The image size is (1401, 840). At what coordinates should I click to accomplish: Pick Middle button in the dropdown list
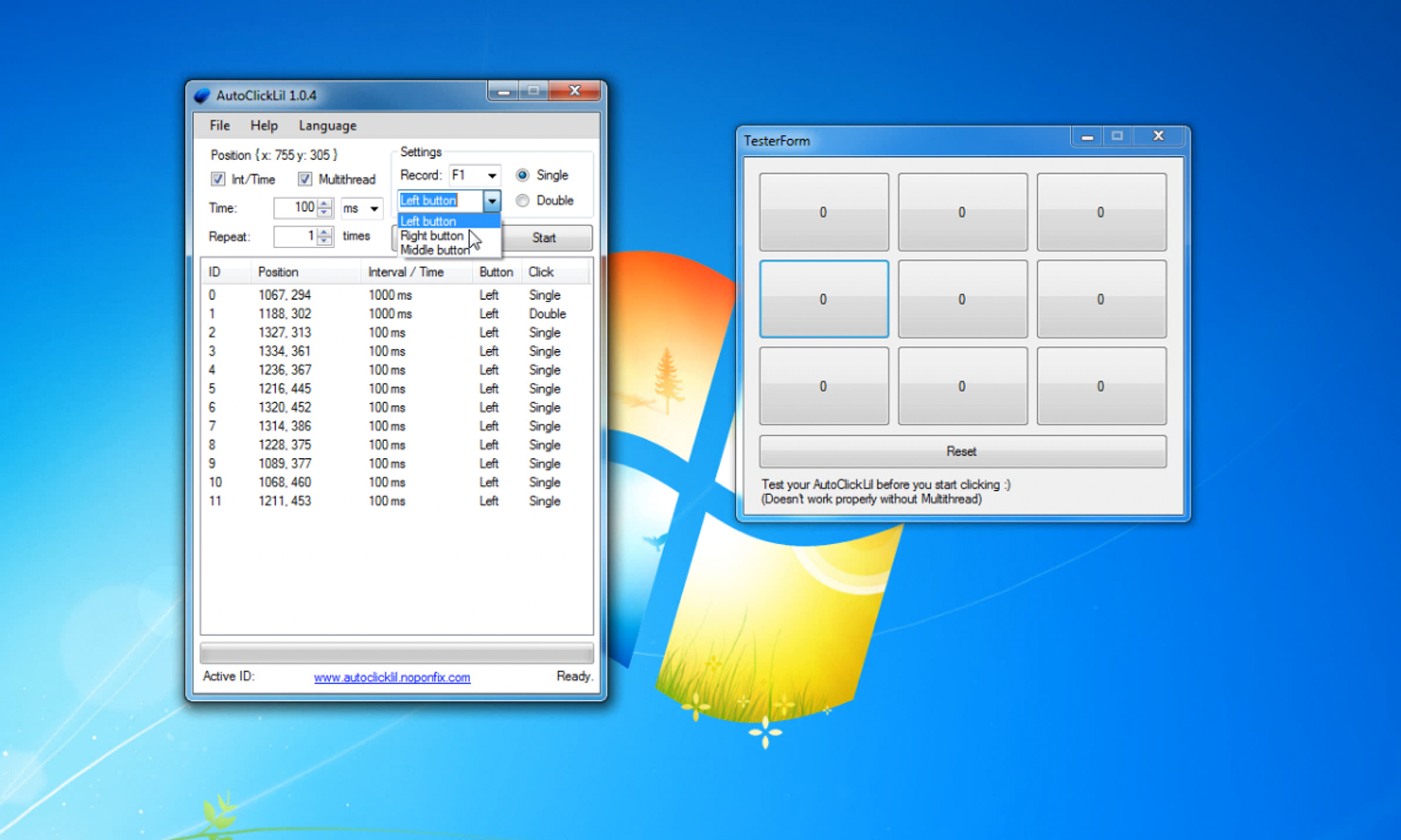[434, 251]
